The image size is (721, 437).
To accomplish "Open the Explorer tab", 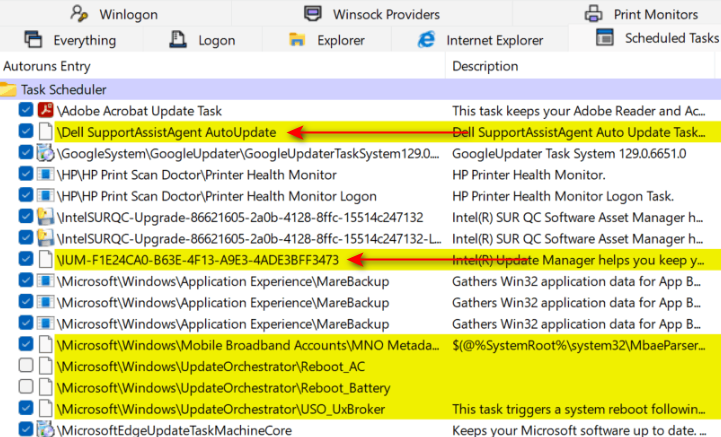I will click(x=326, y=40).
